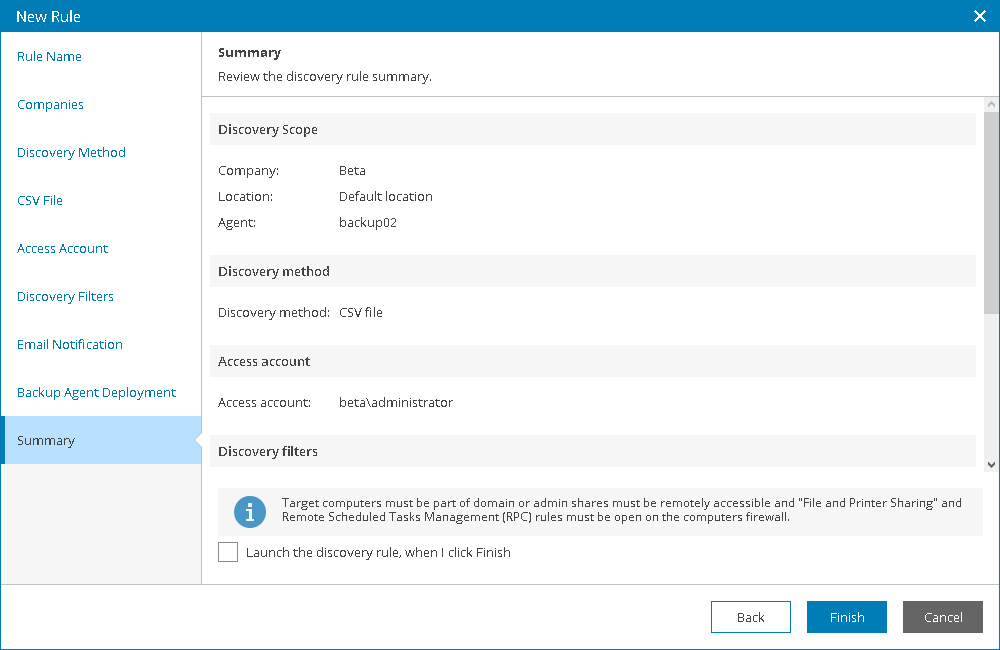Click company value Beta

tap(352, 170)
